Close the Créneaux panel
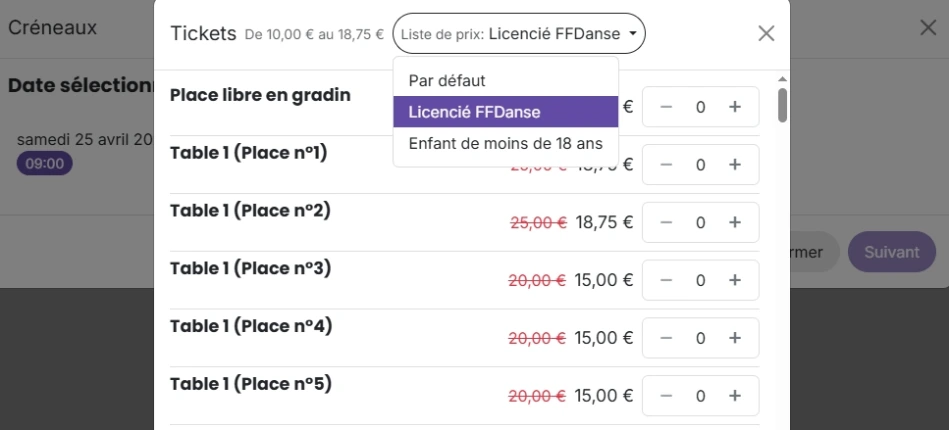949x430 pixels. click(x=928, y=28)
